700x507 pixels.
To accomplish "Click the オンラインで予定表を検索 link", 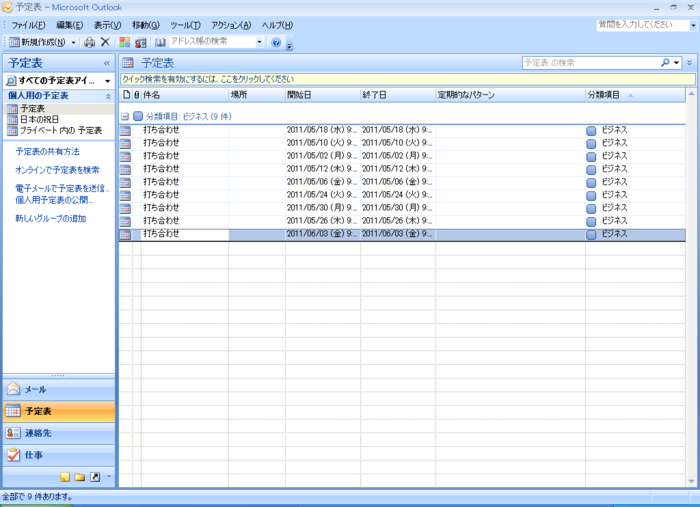I will pyautogui.click(x=57, y=170).
